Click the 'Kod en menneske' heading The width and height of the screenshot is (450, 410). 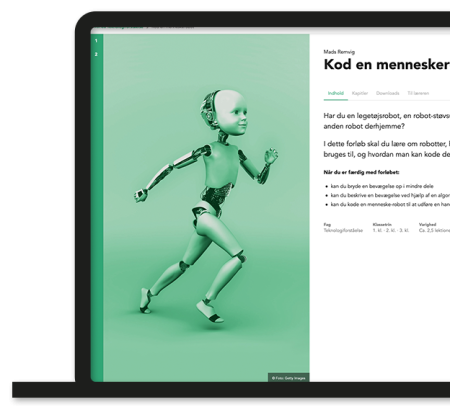387,65
